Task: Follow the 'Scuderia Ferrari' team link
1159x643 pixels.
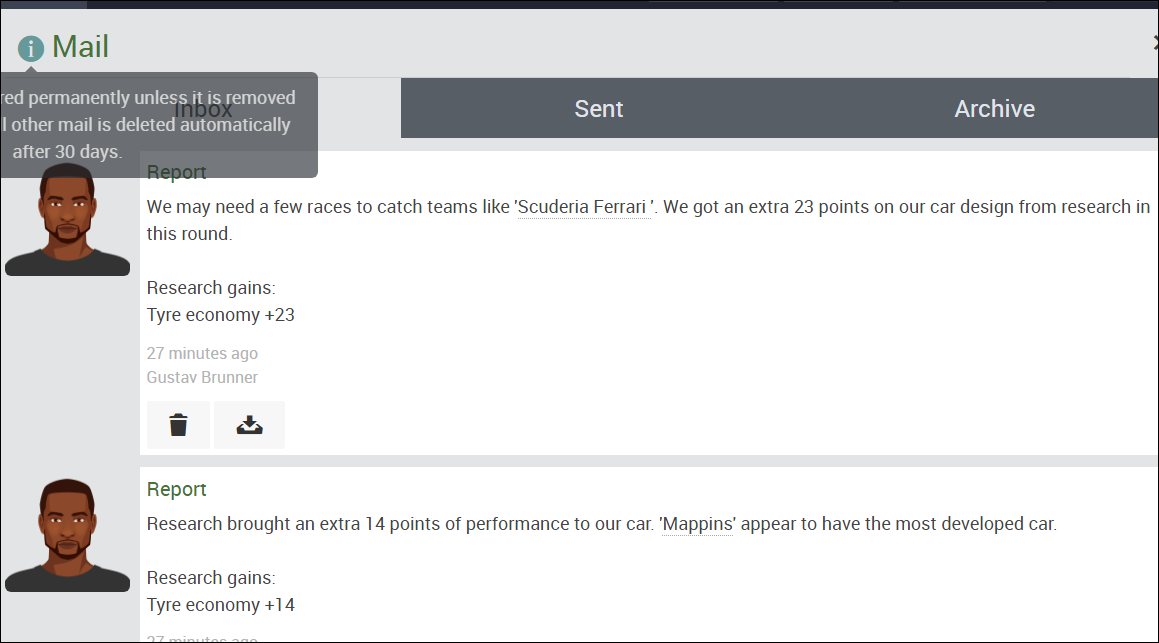Action: tap(584, 207)
